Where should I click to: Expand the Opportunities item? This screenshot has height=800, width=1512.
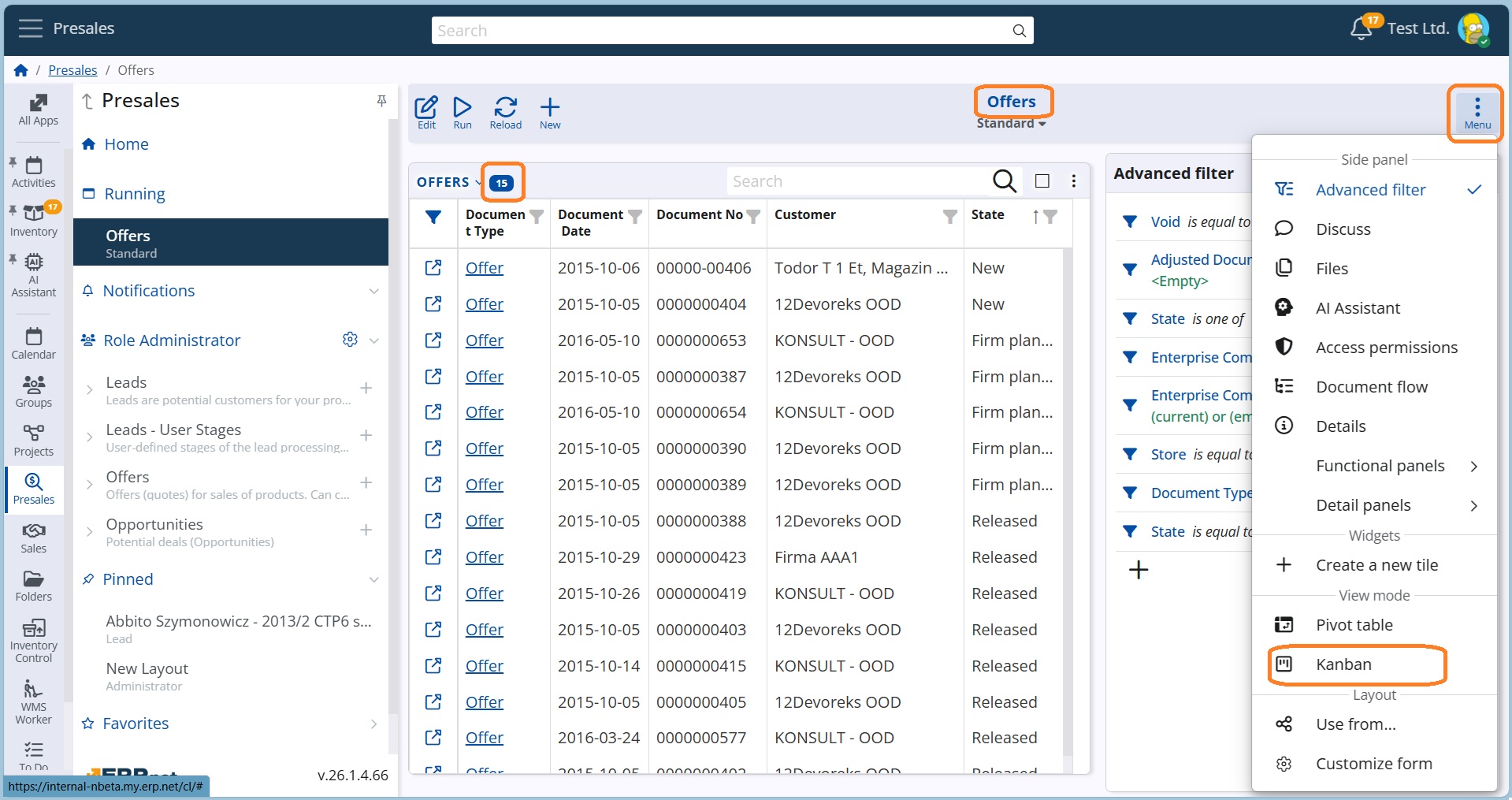(90, 530)
